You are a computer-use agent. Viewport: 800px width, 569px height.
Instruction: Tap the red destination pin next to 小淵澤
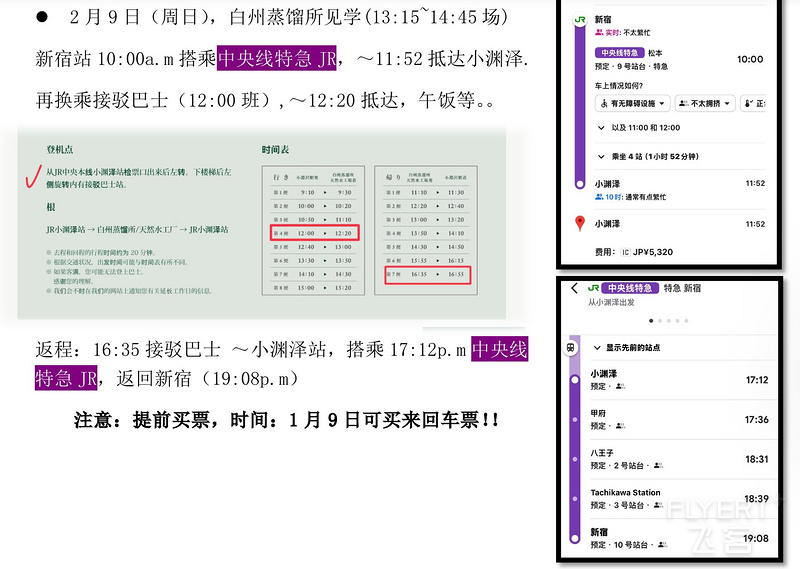coord(580,224)
